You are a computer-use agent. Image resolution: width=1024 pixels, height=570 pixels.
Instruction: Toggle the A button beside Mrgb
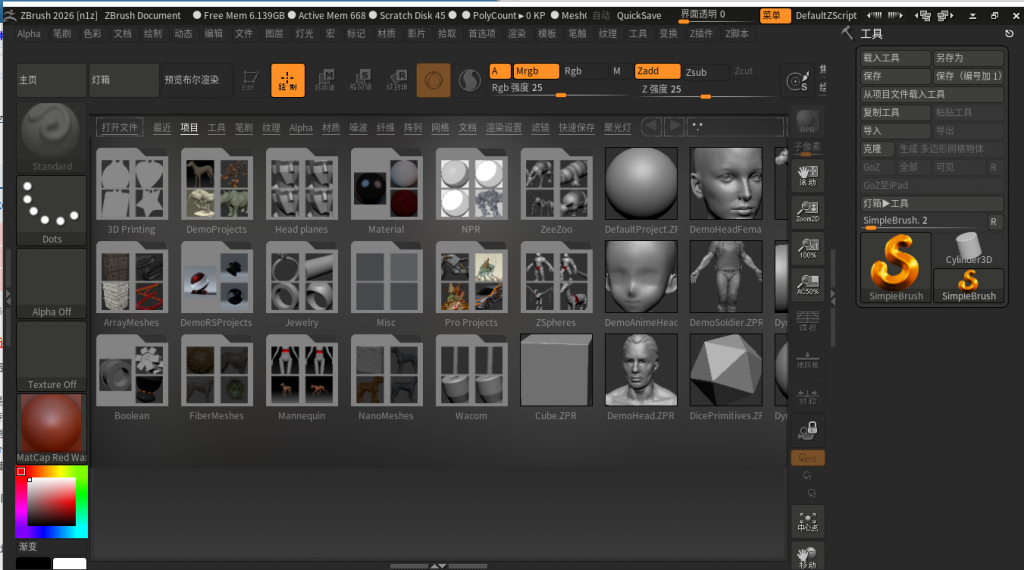tap(500, 71)
